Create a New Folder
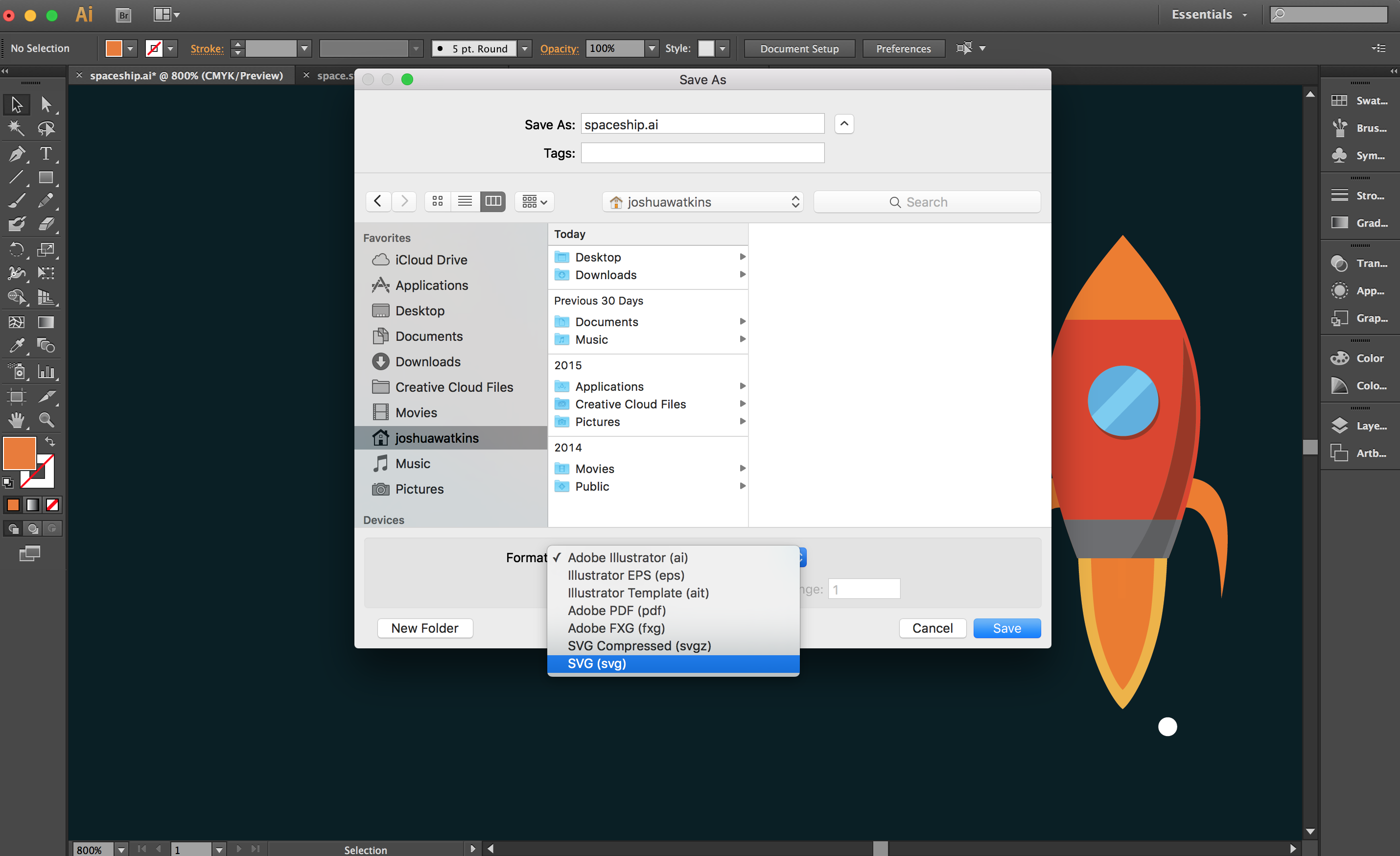The width and height of the screenshot is (1400, 856). point(424,628)
